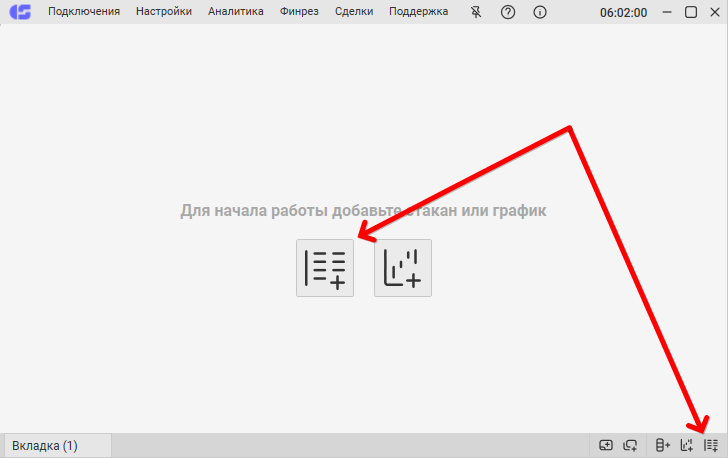Open the Поддержка menu
The height and width of the screenshot is (458, 728).
(417, 12)
